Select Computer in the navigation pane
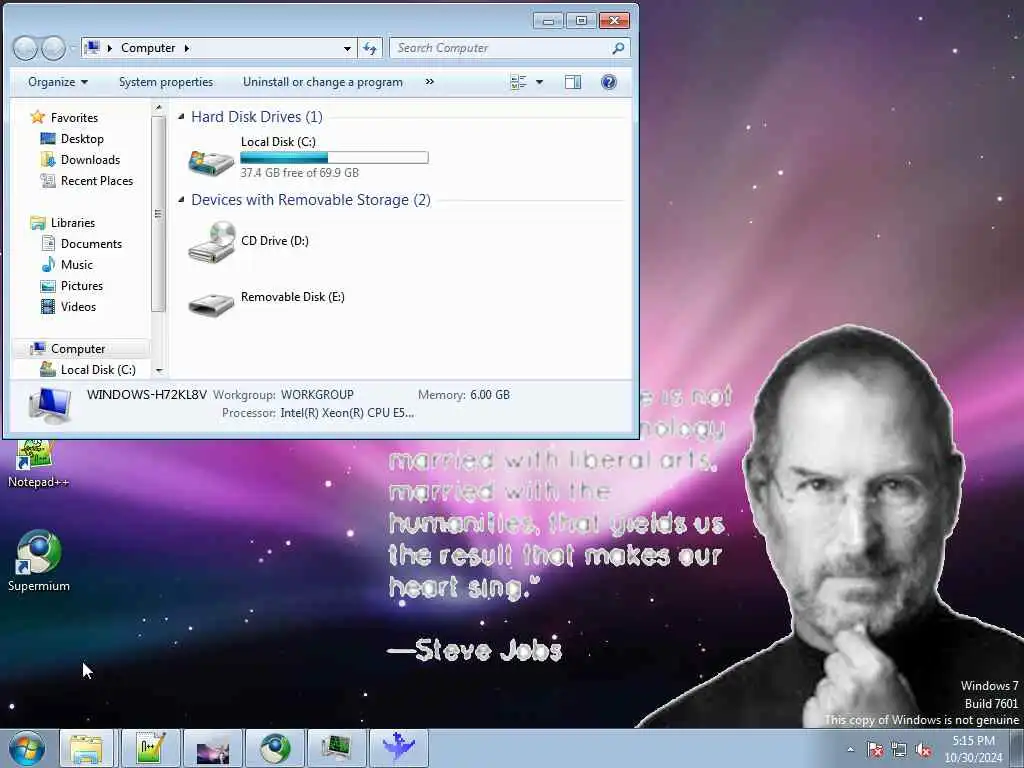This screenshot has width=1024, height=768. pos(68,349)
